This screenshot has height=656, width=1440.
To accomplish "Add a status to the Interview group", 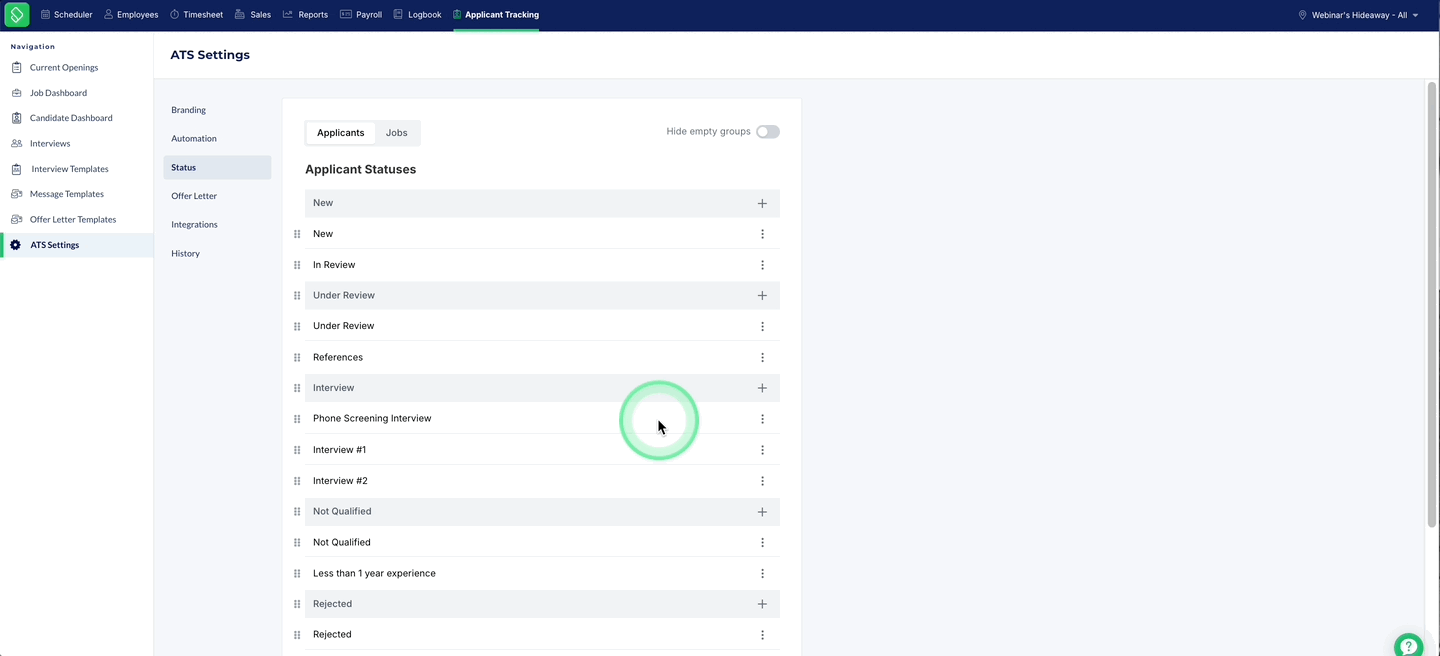I will click(762, 388).
